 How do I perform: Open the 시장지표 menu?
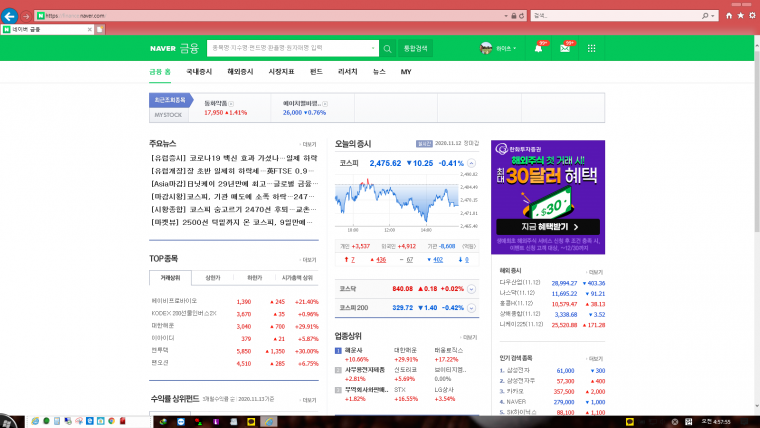pos(282,72)
